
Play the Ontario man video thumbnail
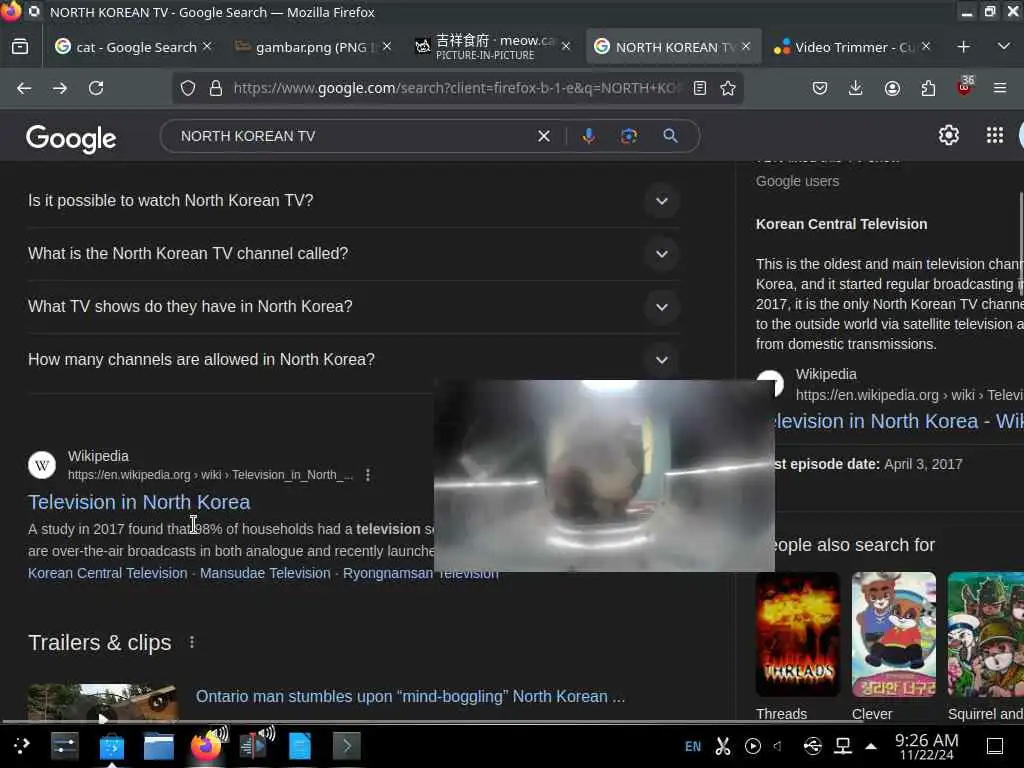point(103,702)
